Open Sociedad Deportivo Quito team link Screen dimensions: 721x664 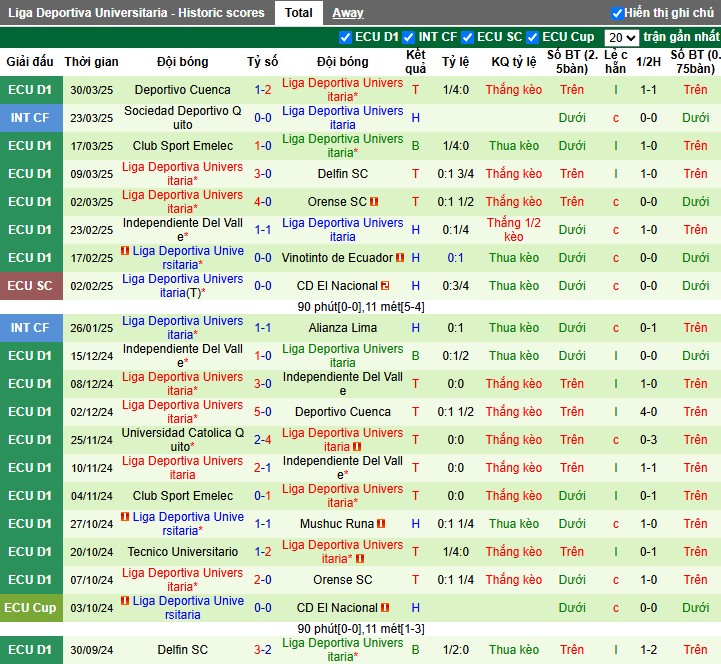(x=183, y=118)
